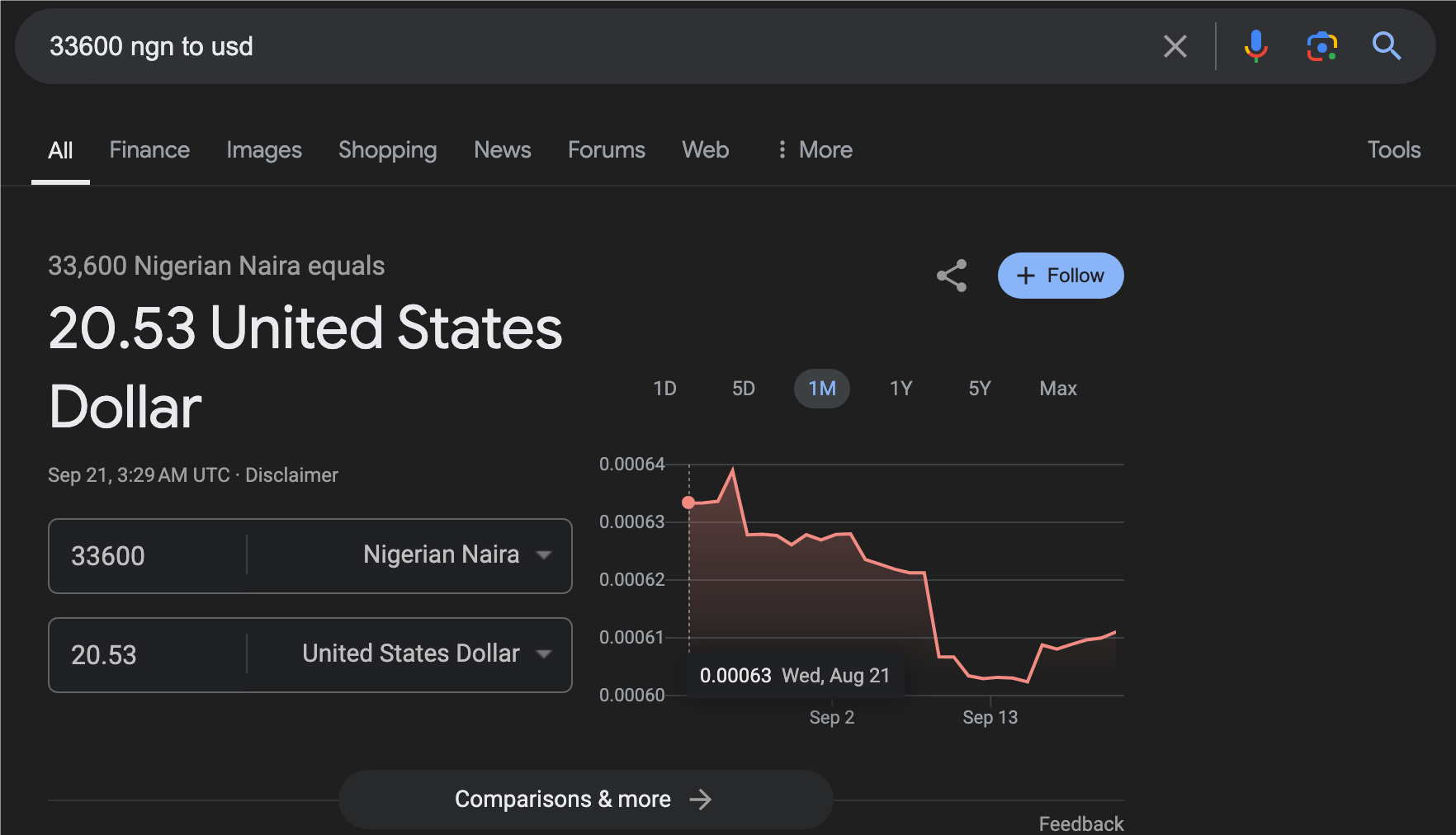Open Comparisons & more
This screenshot has height=835, width=1456.
click(x=585, y=800)
